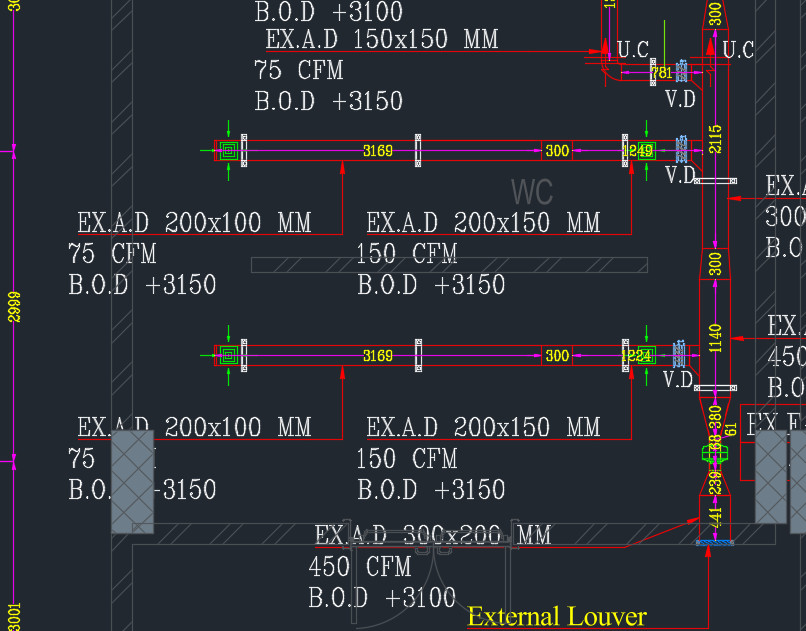Click the 'U.C' label at top right

[737, 50]
